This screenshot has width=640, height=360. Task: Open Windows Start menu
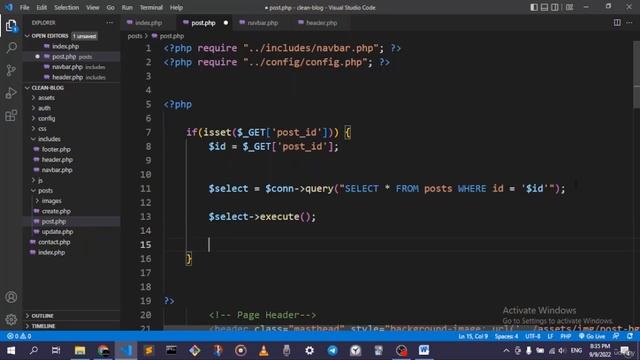pos(11,350)
